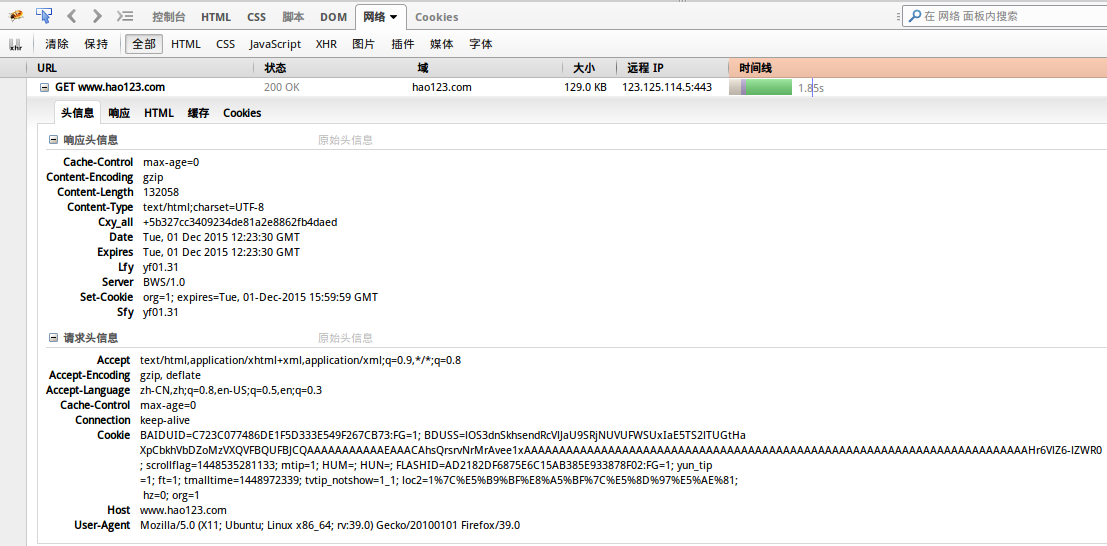Toggle the 保持 persist button
1107x546 pixels.
tap(96, 44)
